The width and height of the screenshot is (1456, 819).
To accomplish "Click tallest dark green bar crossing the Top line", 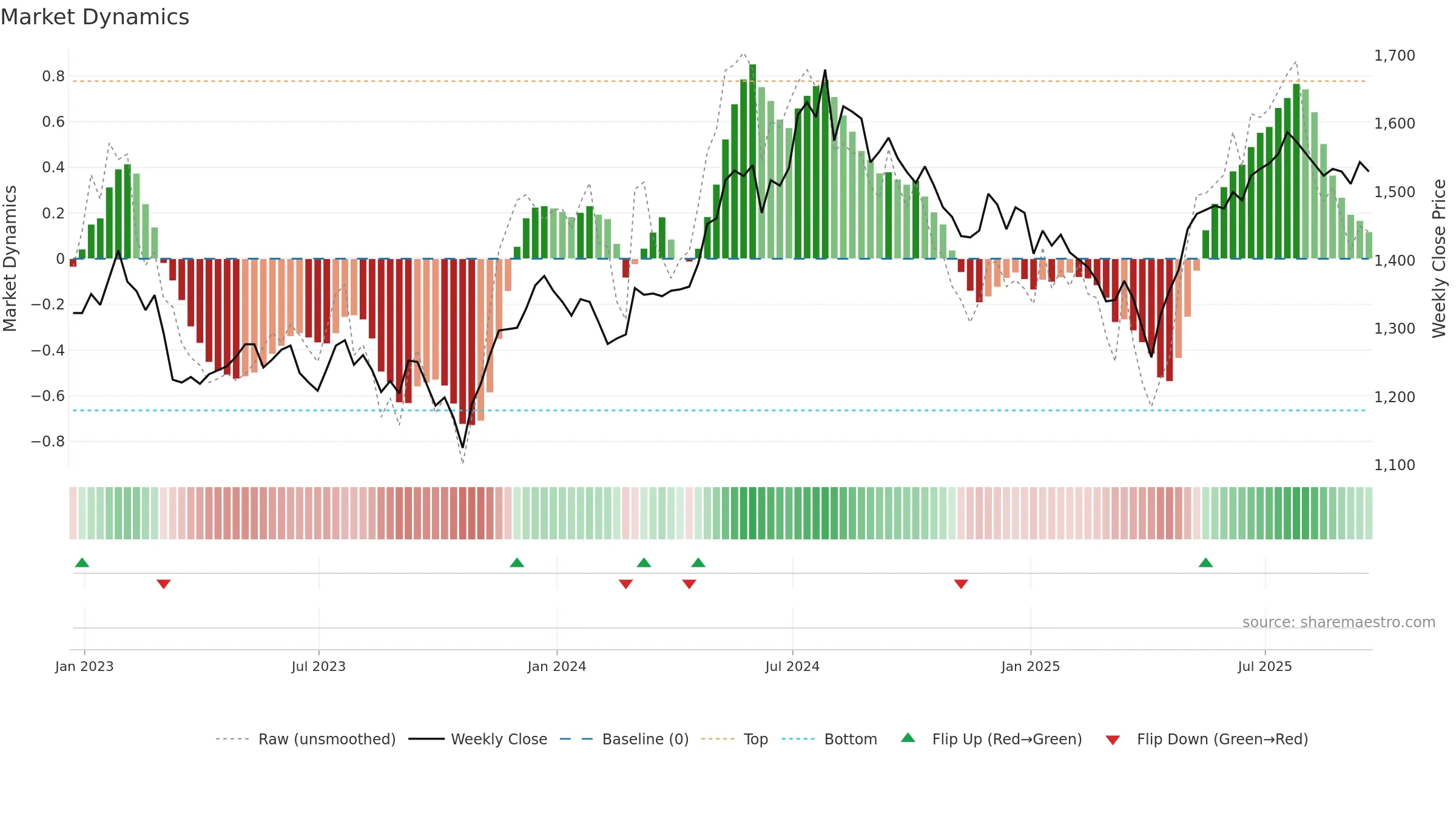I will coord(752,161).
